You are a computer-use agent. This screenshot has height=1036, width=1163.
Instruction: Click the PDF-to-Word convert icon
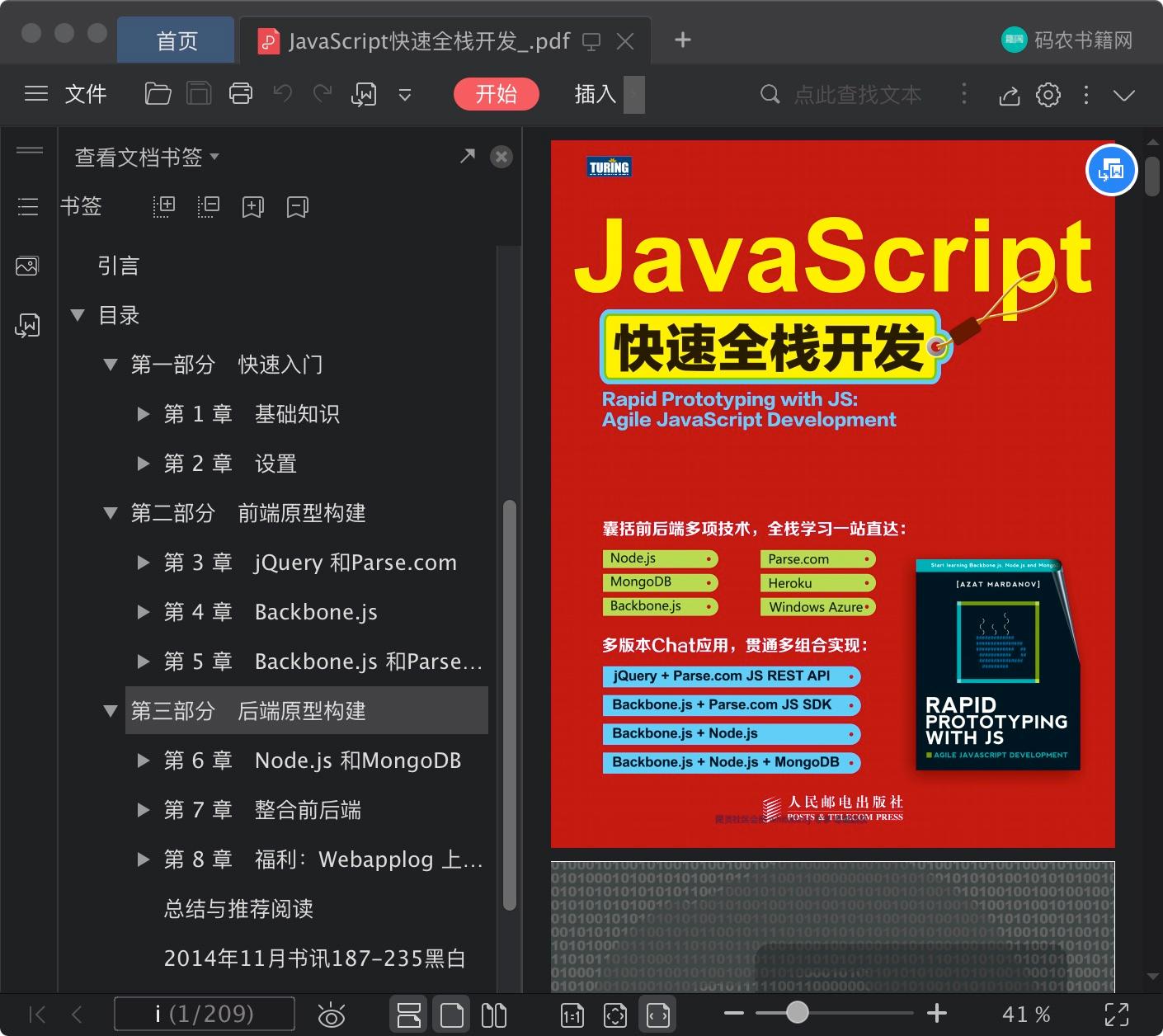364,93
